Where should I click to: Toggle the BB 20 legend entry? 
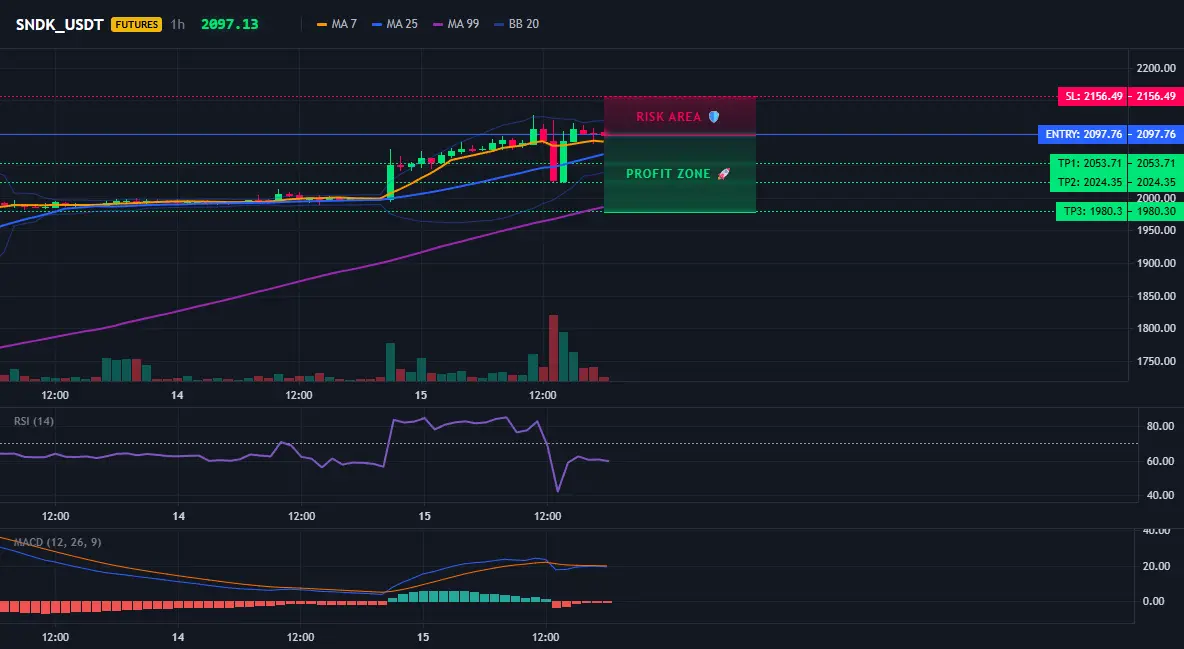point(516,24)
